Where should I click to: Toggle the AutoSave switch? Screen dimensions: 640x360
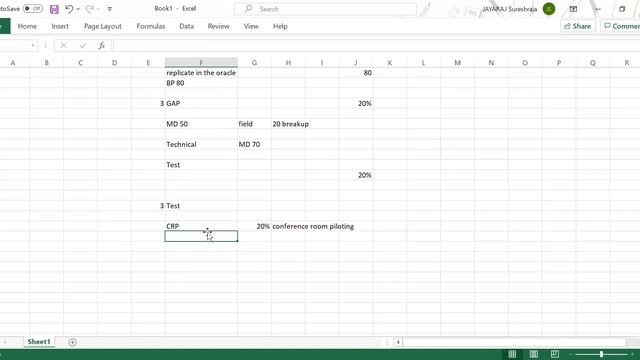(33, 9)
